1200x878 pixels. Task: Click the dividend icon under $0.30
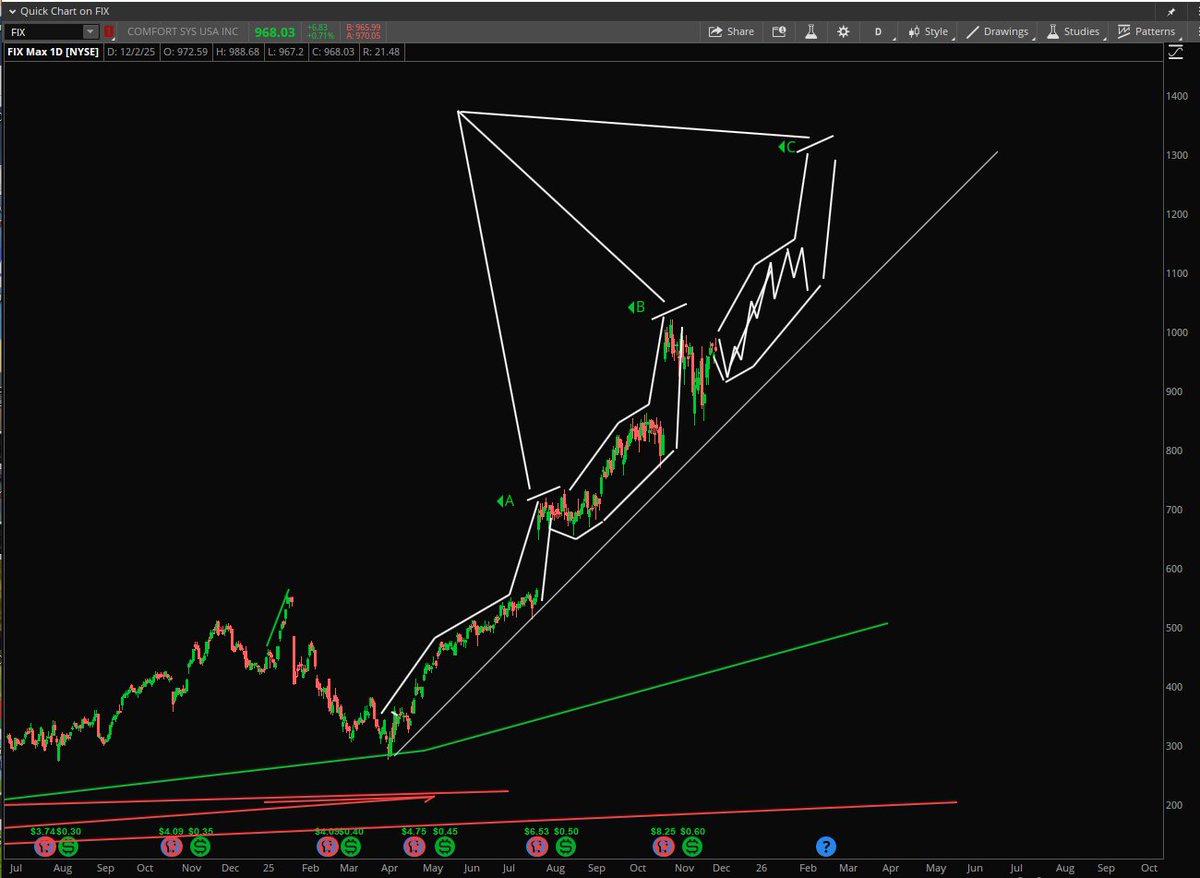click(67, 847)
